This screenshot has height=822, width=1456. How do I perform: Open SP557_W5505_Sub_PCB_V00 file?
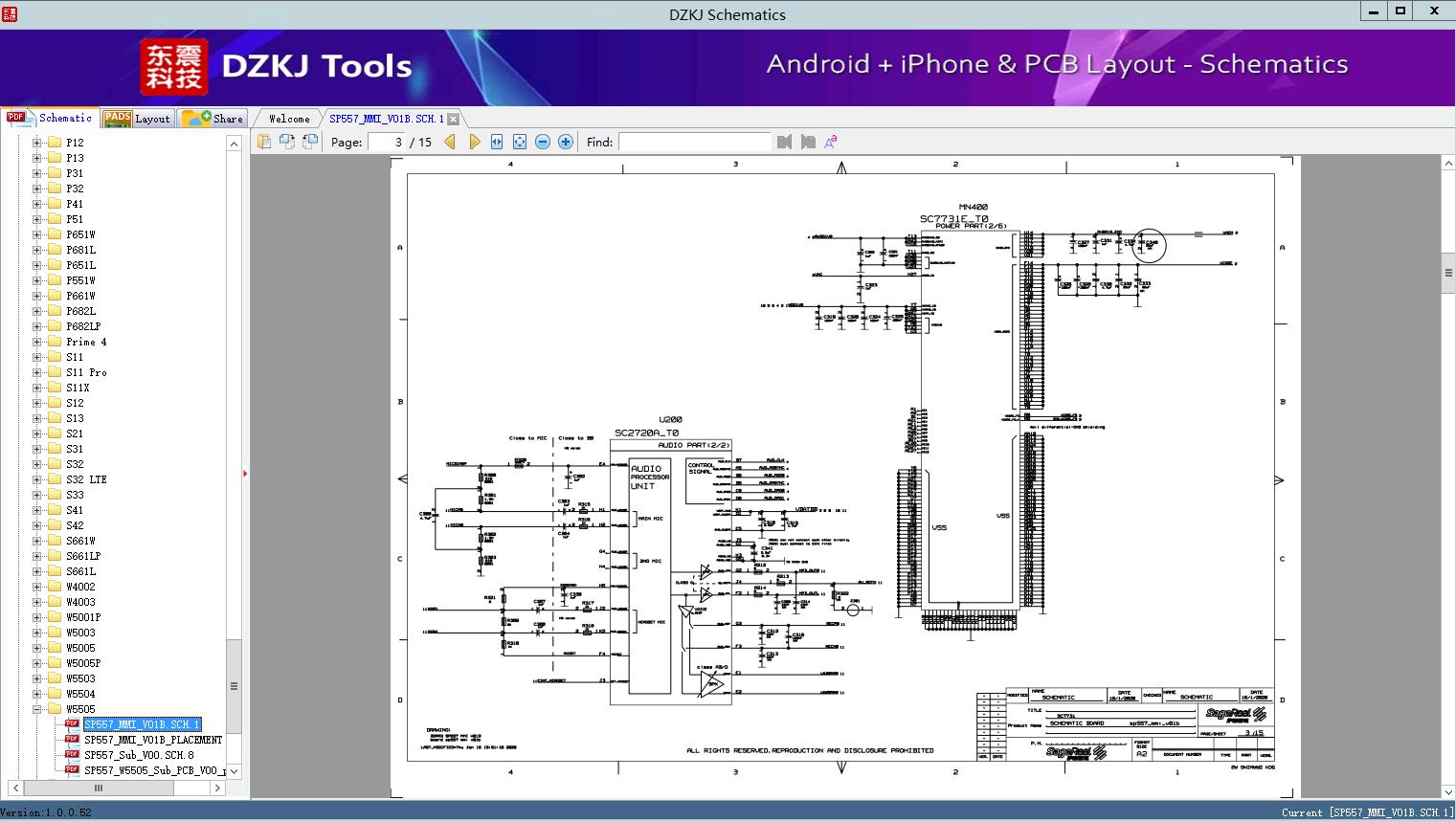[x=155, y=770]
